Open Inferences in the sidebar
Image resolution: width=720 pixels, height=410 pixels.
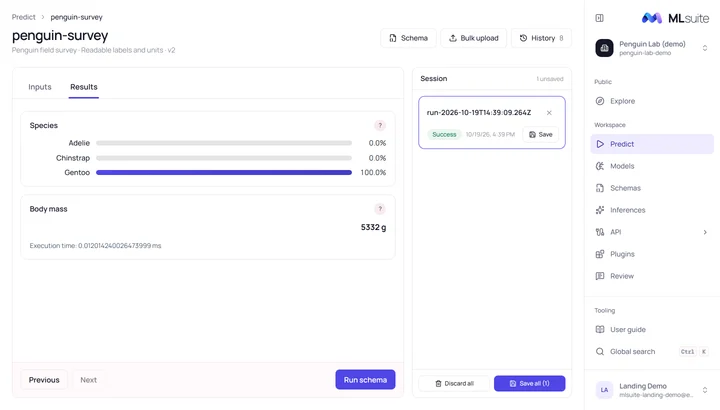click(x=652, y=210)
